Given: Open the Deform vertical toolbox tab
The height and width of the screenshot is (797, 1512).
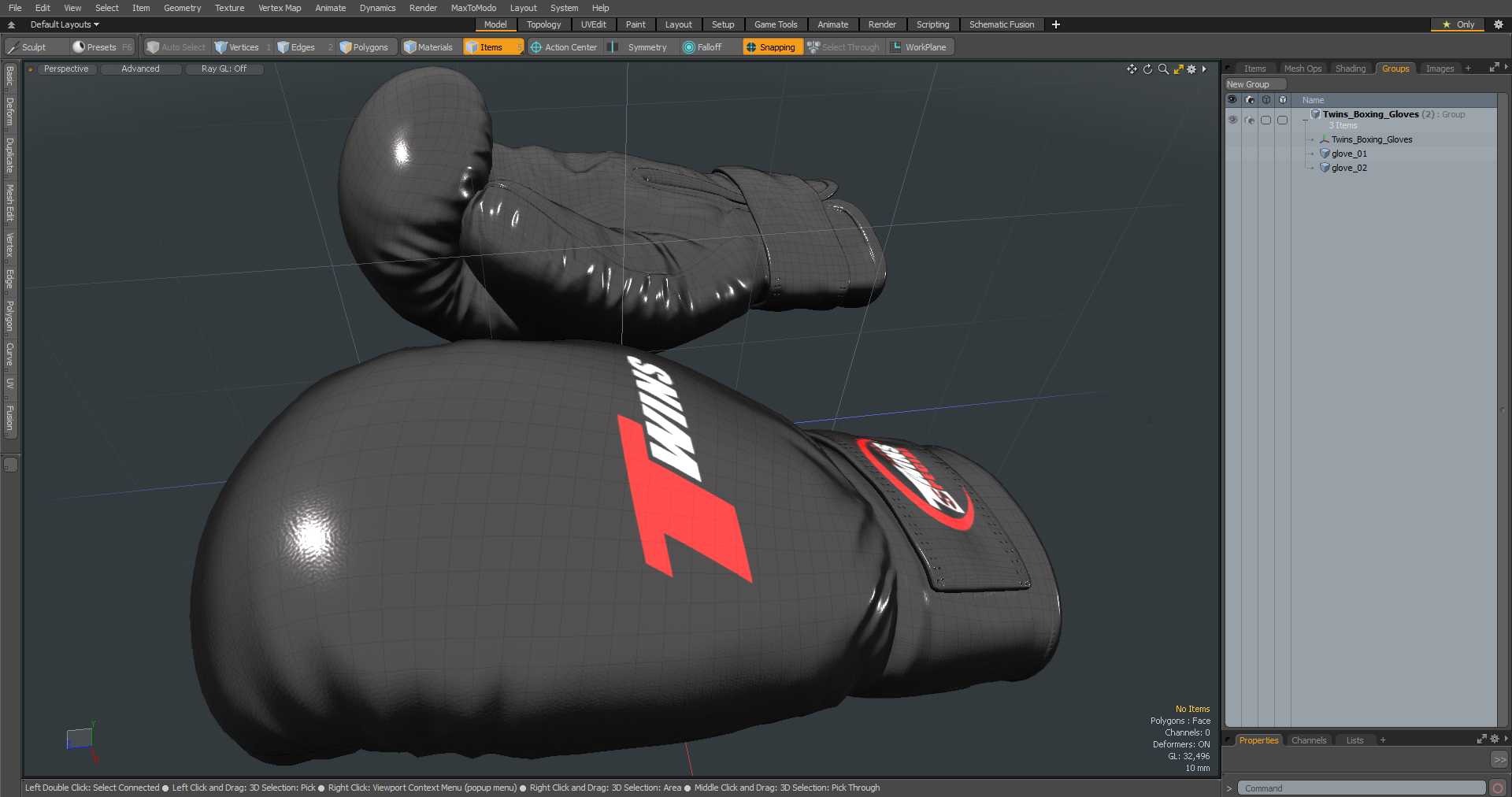Looking at the screenshot, I should click(10, 112).
